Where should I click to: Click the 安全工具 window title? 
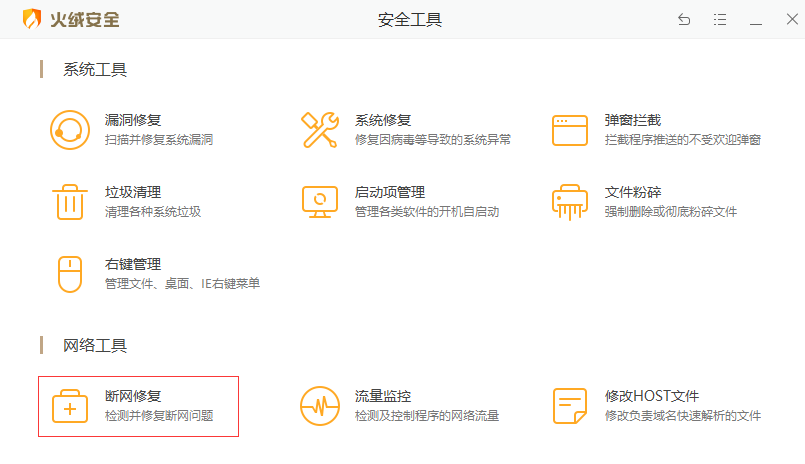[x=410, y=20]
